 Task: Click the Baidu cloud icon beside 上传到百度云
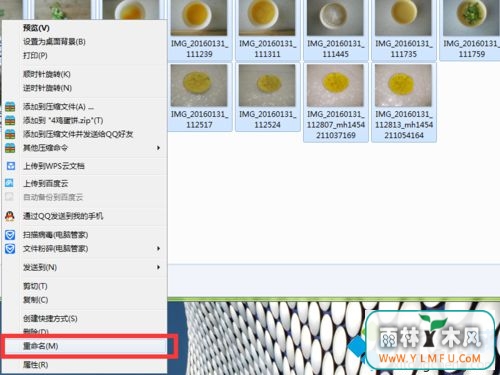[x=9, y=183]
